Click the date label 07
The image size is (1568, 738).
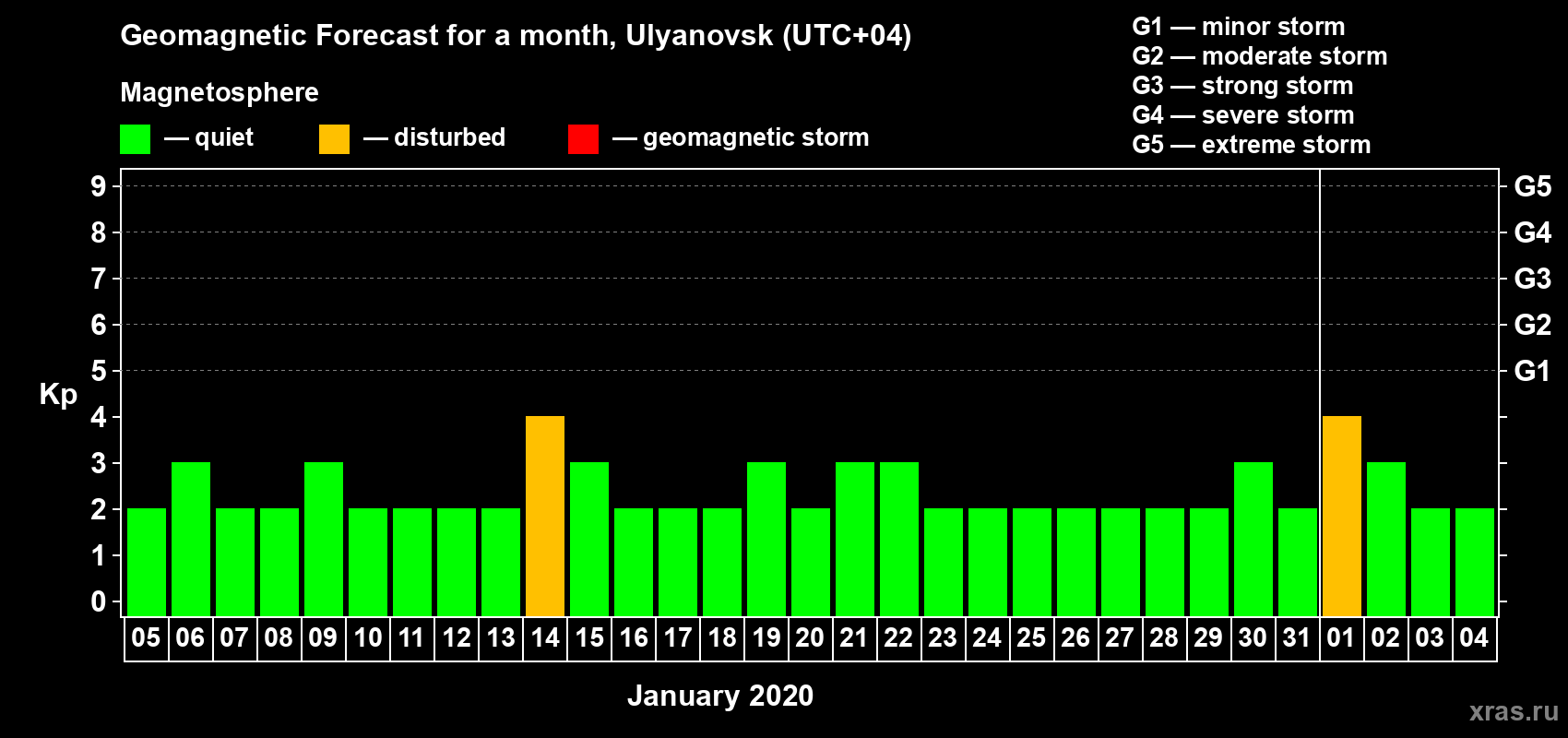(234, 637)
